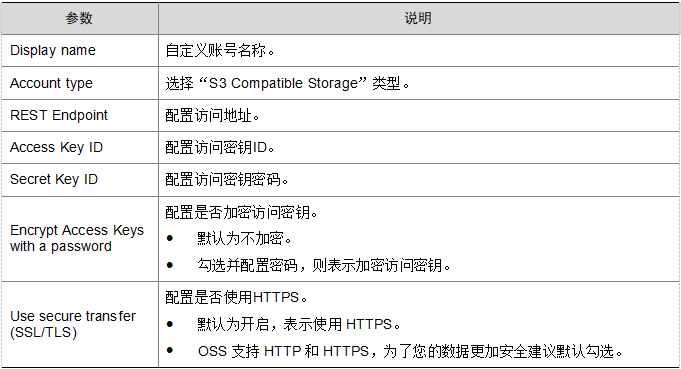Select the Account type parameter cell

(79, 83)
